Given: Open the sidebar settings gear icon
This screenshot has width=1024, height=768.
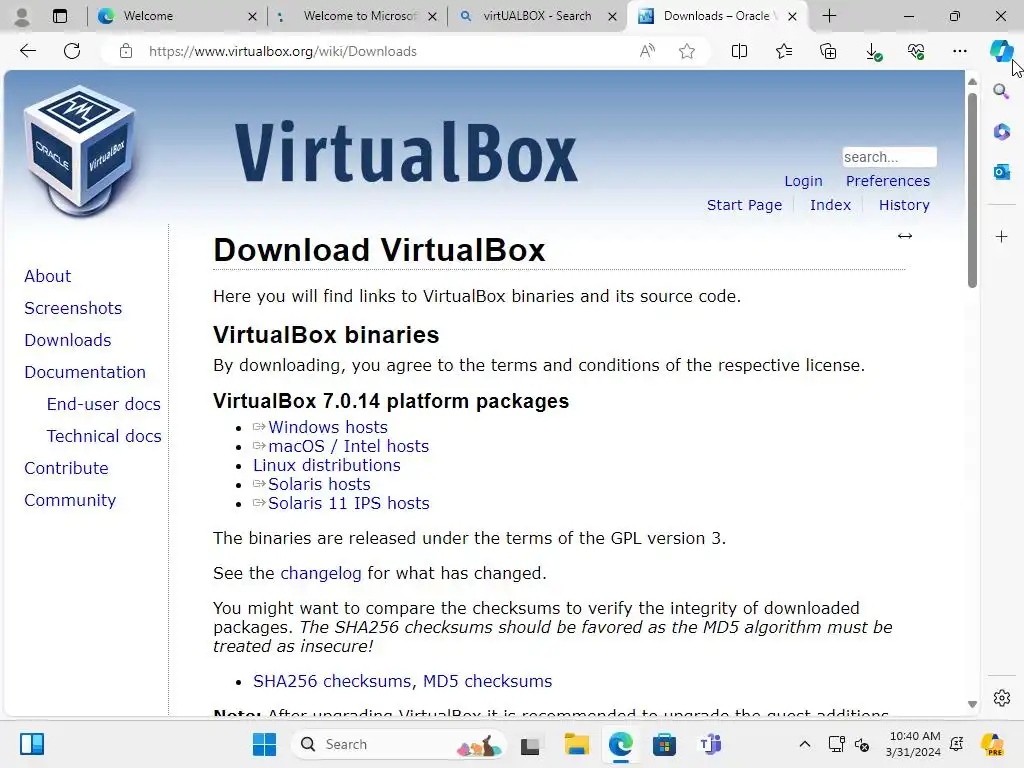Looking at the screenshot, I should point(1002,698).
